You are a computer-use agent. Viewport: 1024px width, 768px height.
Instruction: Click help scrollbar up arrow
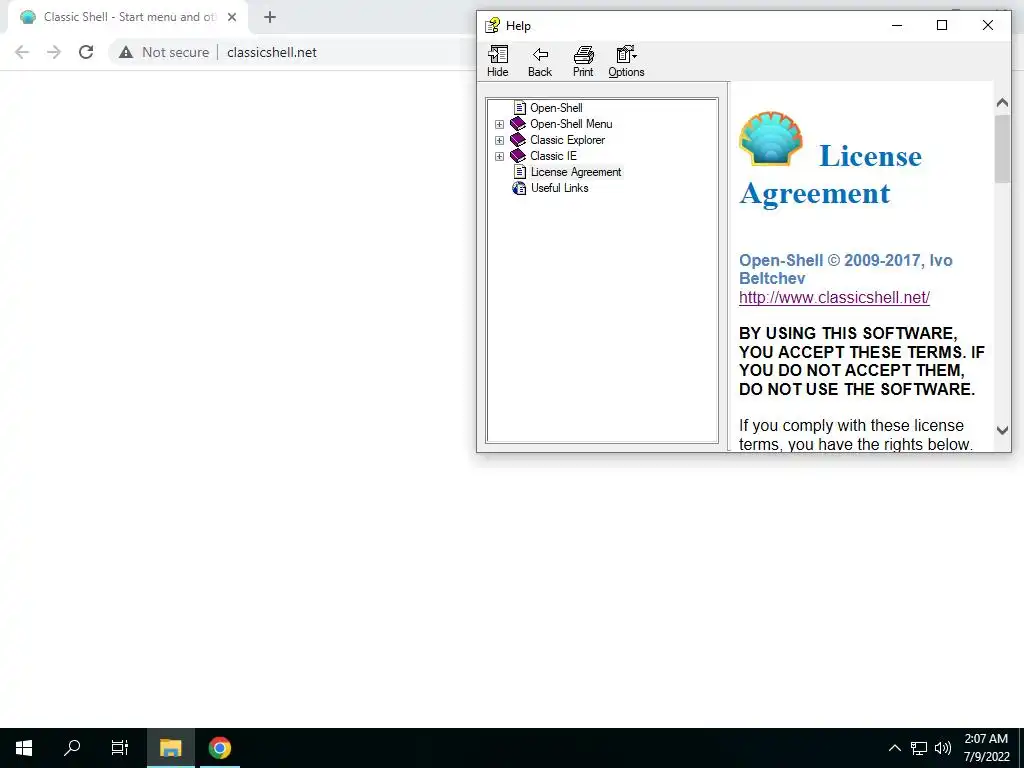coord(1002,103)
